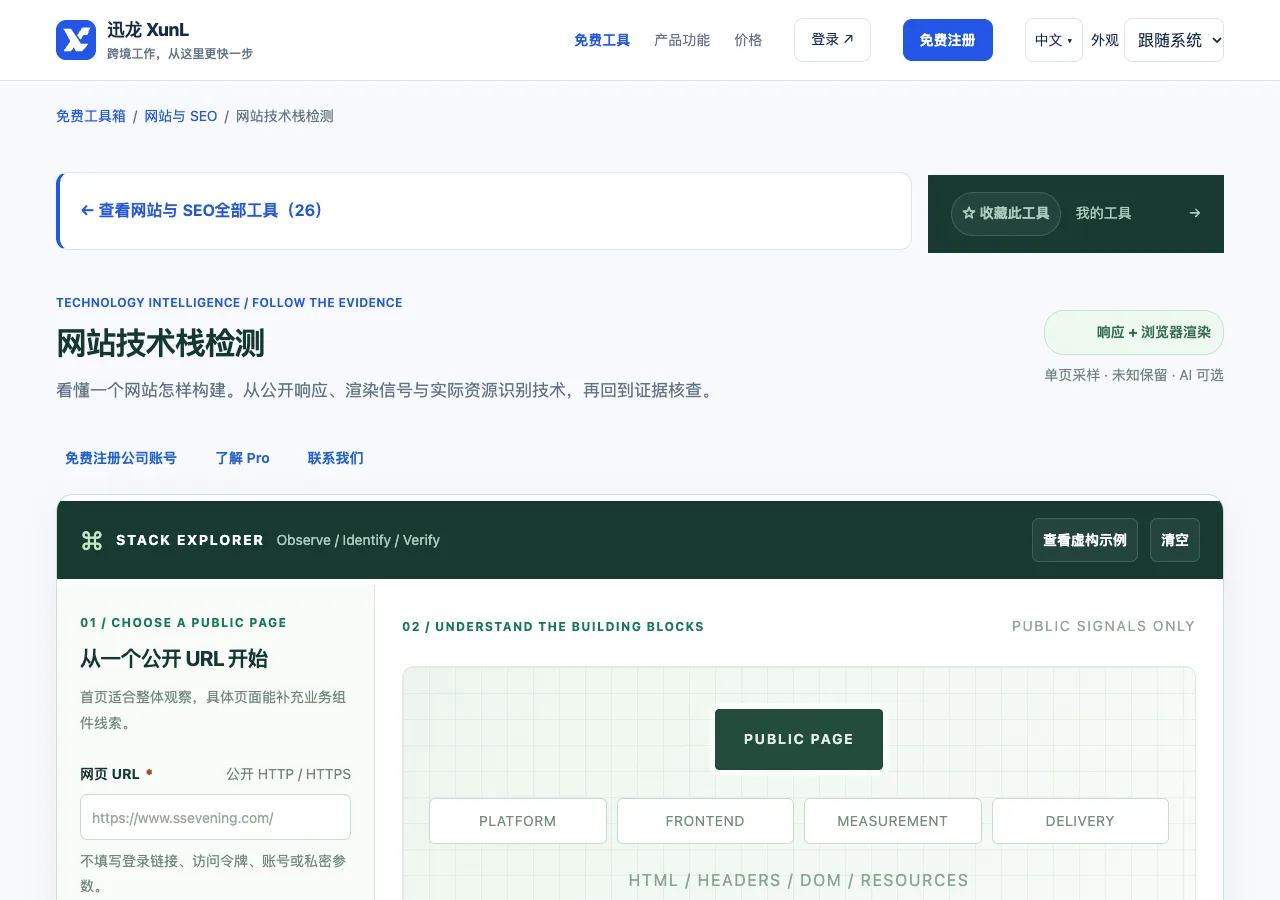Open the 产品功能 nav item
The image size is (1280, 900).
coord(682,40)
